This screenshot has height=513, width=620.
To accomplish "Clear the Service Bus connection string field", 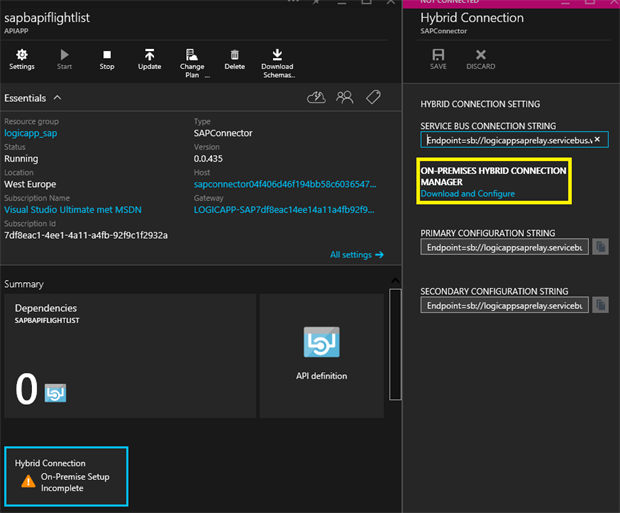I will [x=597, y=139].
